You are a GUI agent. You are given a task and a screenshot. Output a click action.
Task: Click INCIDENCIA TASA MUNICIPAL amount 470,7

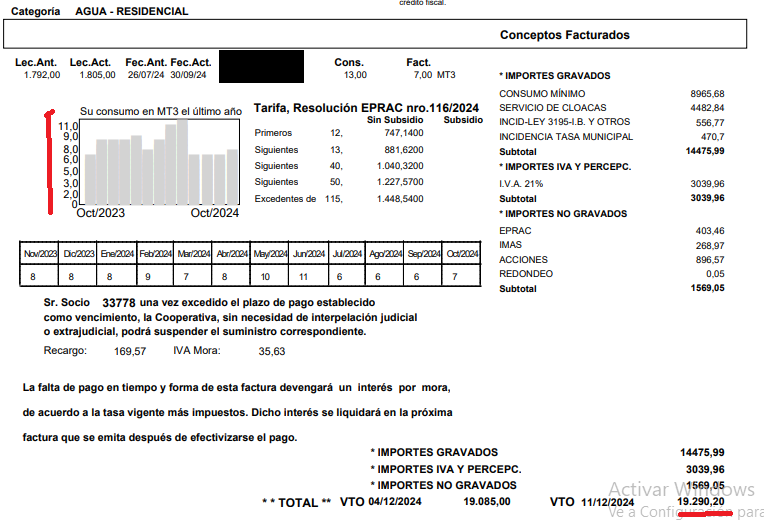click(712, 137)
